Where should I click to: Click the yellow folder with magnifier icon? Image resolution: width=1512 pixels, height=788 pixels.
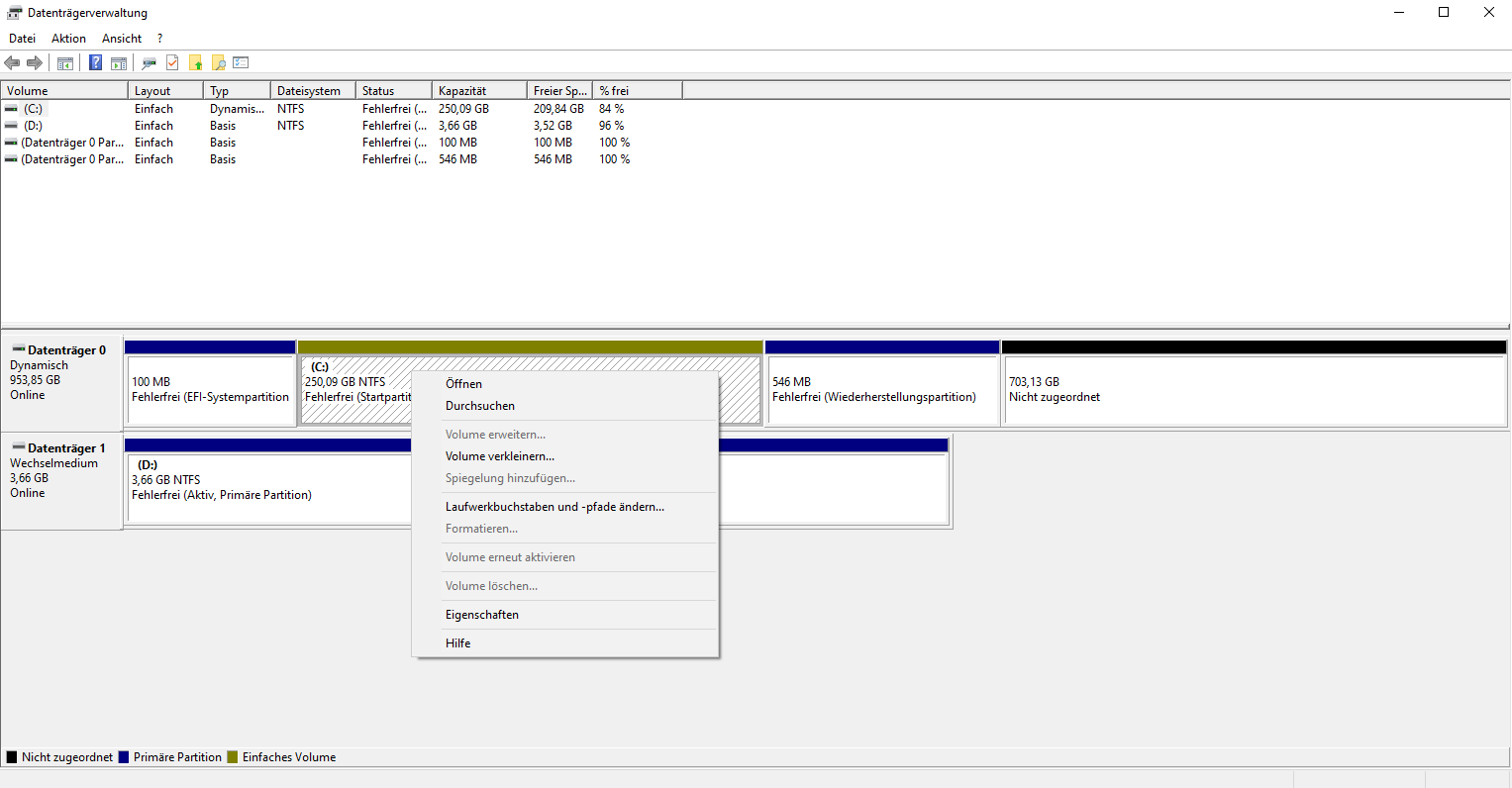[219, 63]
